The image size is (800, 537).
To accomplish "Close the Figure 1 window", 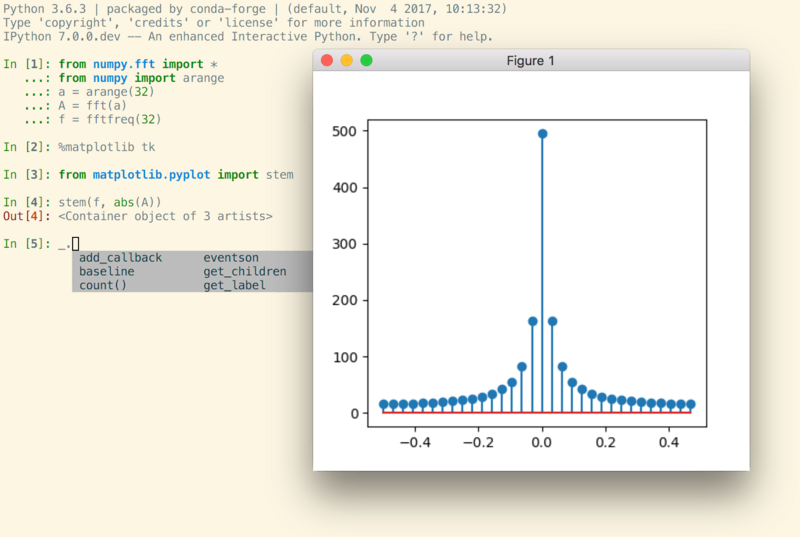I will click(326, 61).
